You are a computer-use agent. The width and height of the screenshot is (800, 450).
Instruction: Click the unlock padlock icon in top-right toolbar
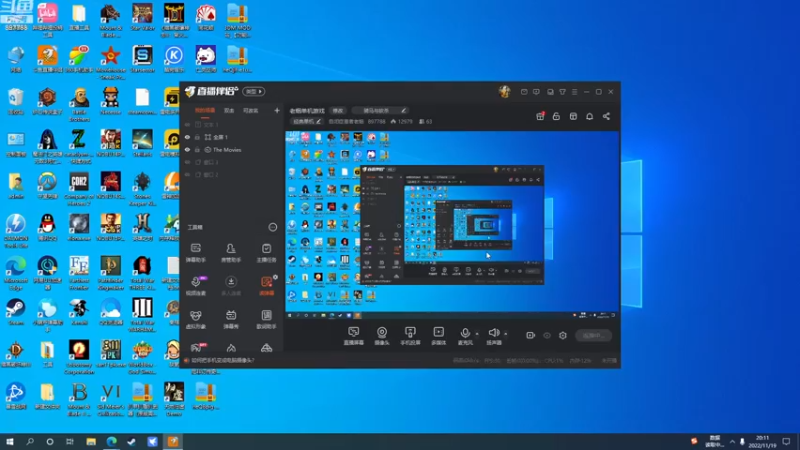click(x=556, y=116)
